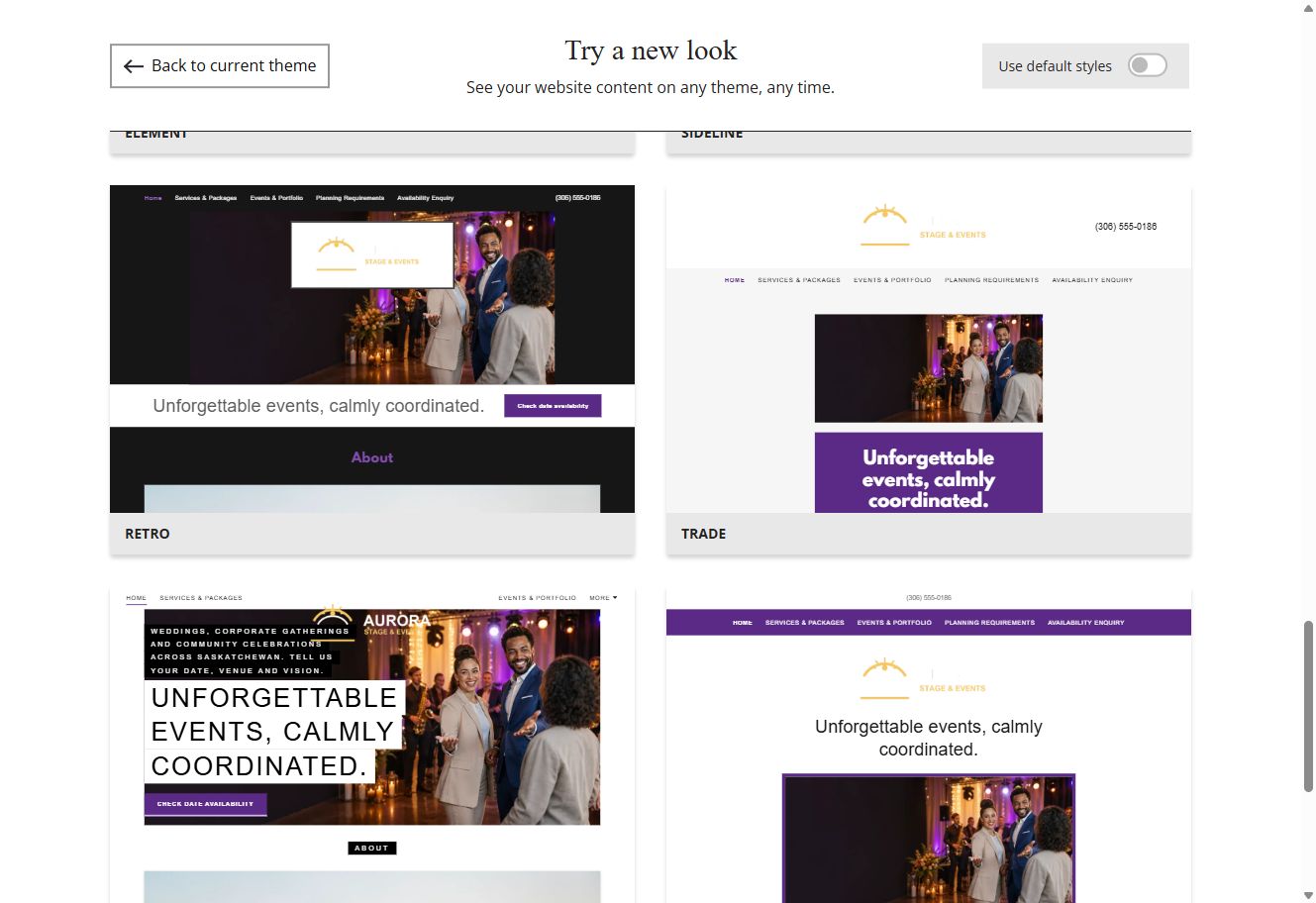Image resolution: width=1316 pixels, height=903 pixels.
Task: Click the phone number in the Trade preview
Action: point(1126,227)
